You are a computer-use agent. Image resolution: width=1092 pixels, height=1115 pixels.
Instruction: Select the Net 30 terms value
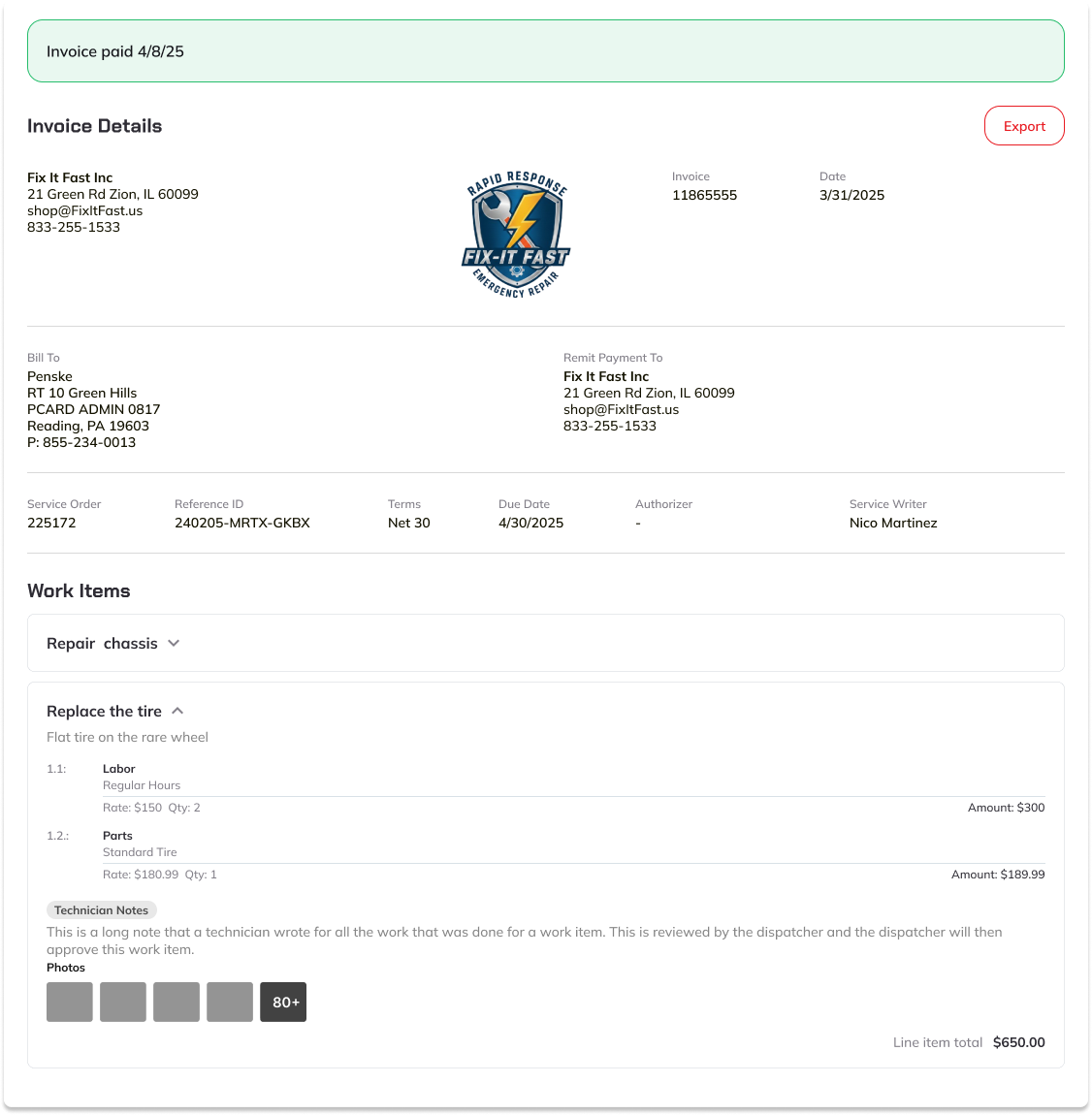coord(408,523)
